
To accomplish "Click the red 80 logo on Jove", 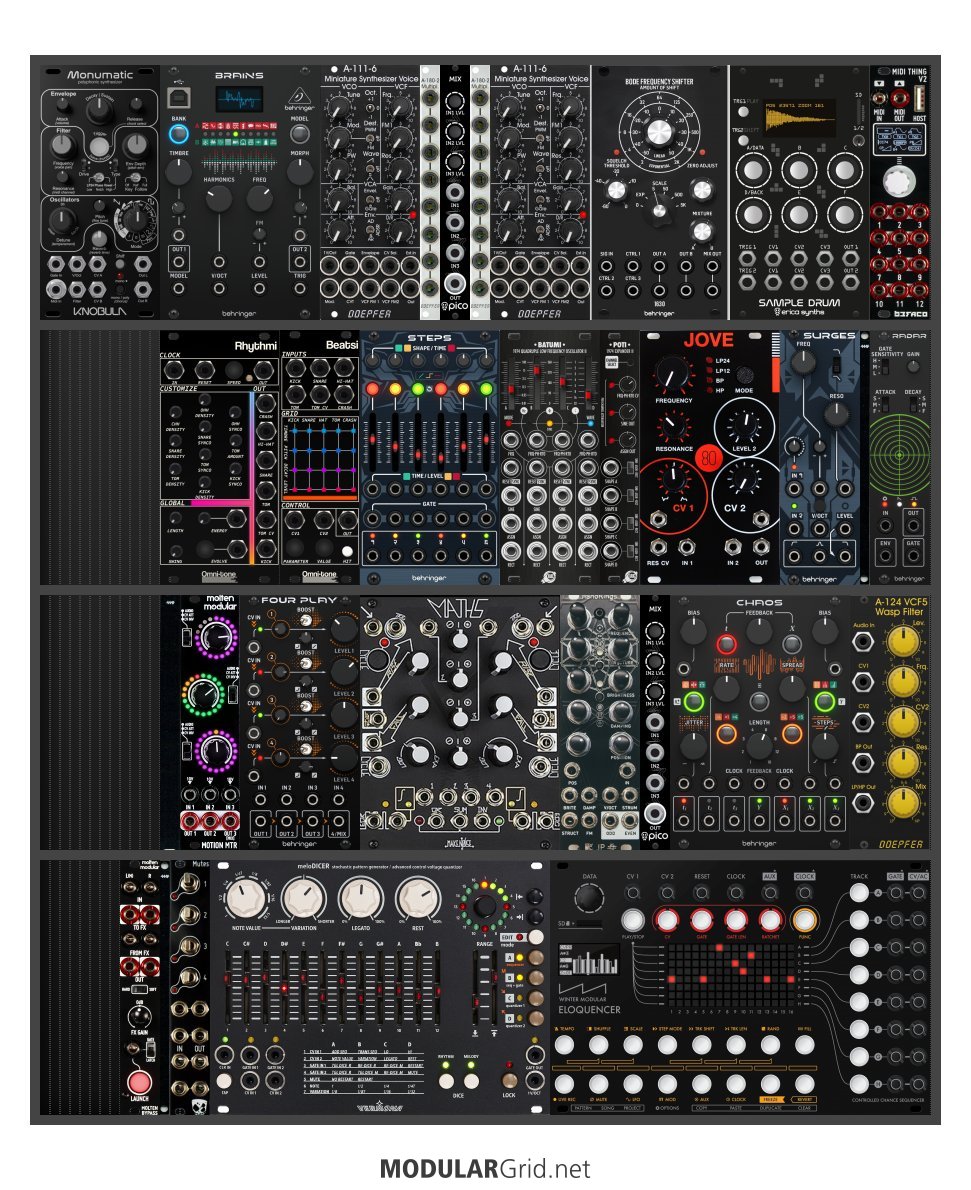I will click(708, 458).
